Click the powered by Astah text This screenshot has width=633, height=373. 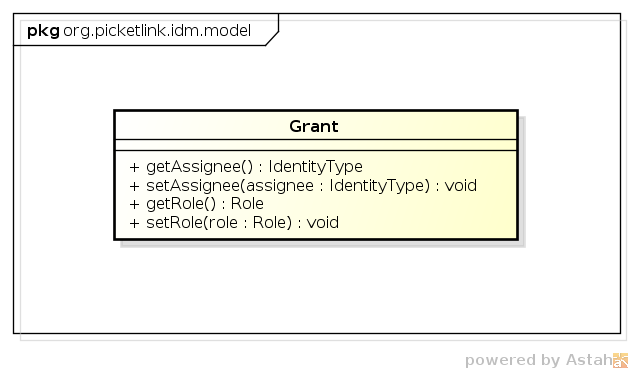539,360
